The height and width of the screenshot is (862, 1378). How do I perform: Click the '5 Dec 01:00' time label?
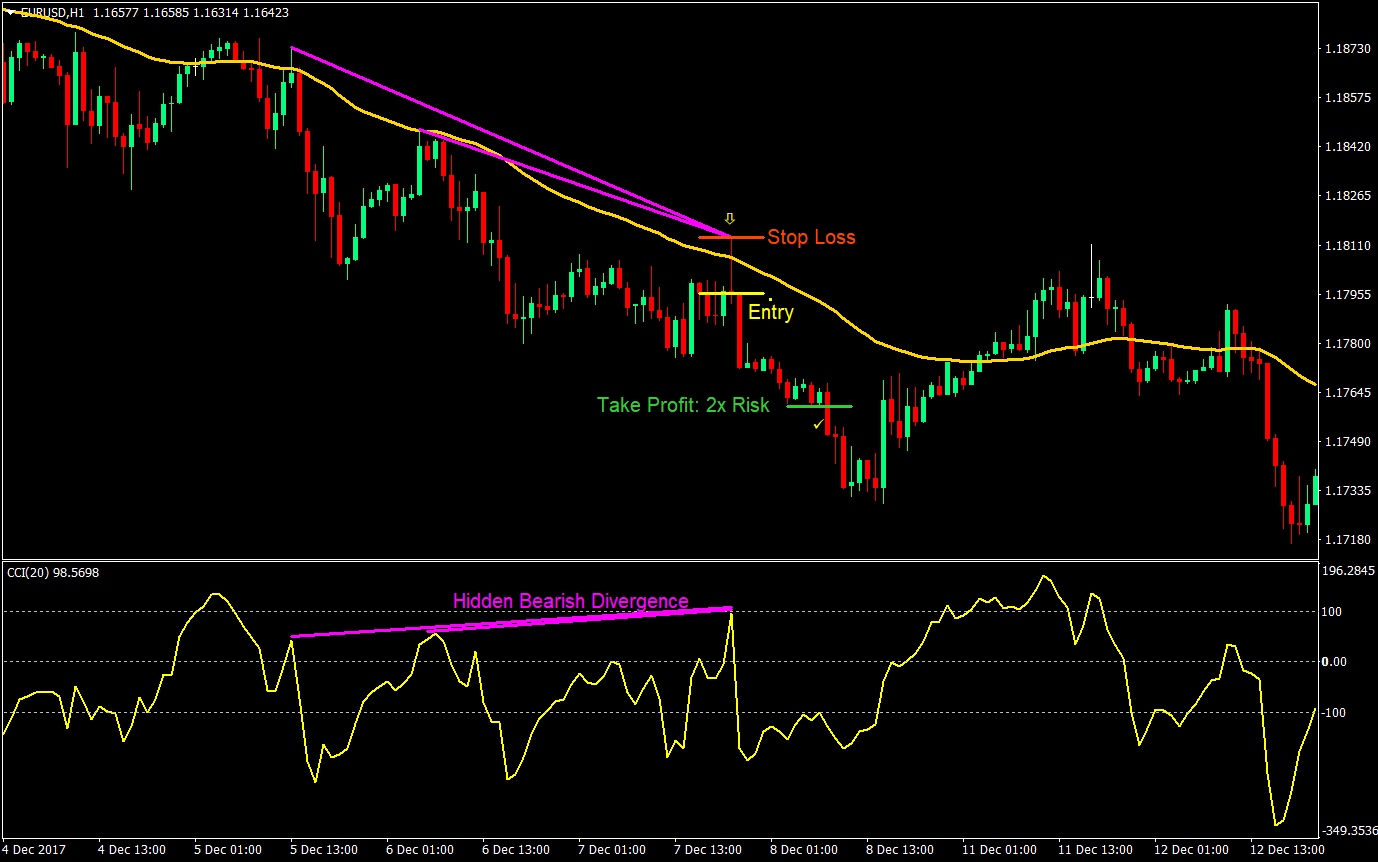tap(228, 850)
